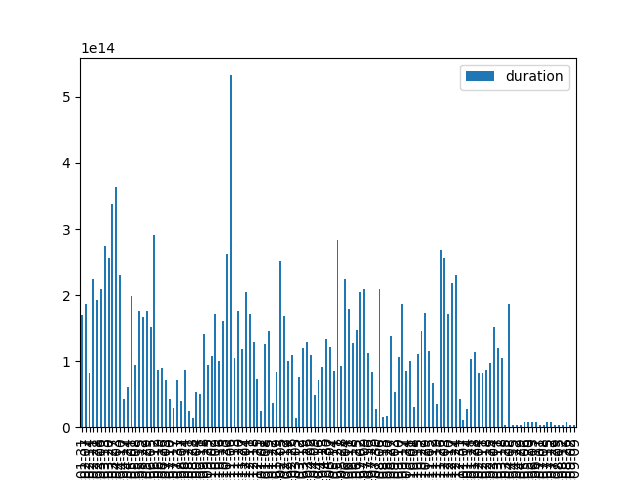640x480 pixels.
Task: Select the tallest bar peaking above 5
Action: point(231,250)
